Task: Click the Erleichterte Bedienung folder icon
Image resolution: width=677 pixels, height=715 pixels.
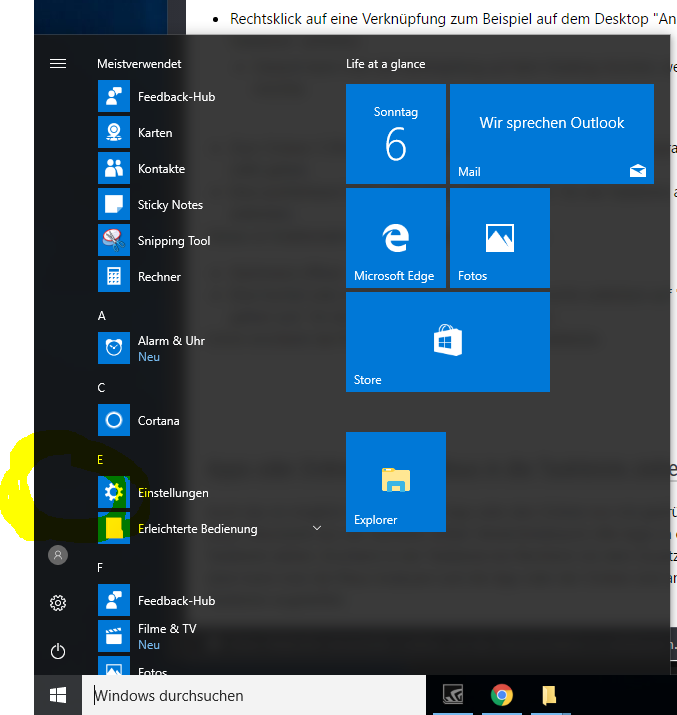Action: [x=114, y=528]
